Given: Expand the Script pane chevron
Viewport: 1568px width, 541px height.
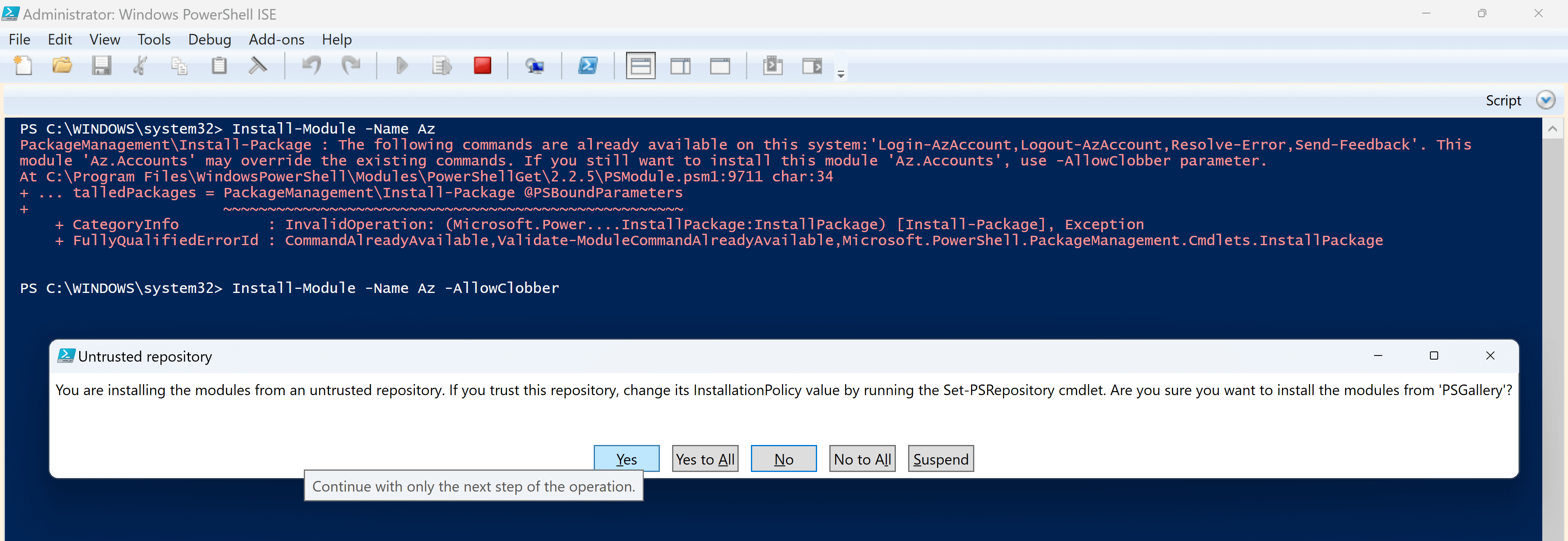Looking at the screenshot, I should point(1546,100).
